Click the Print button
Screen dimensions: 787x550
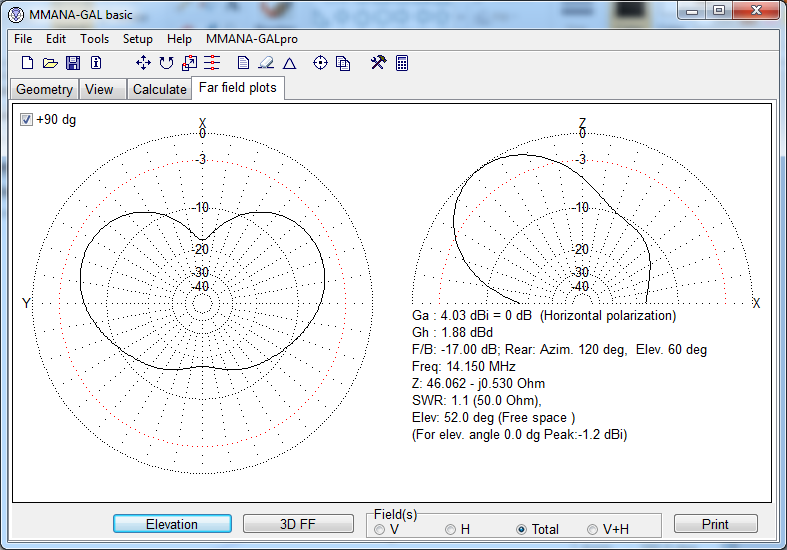click(x=715, y=524)
